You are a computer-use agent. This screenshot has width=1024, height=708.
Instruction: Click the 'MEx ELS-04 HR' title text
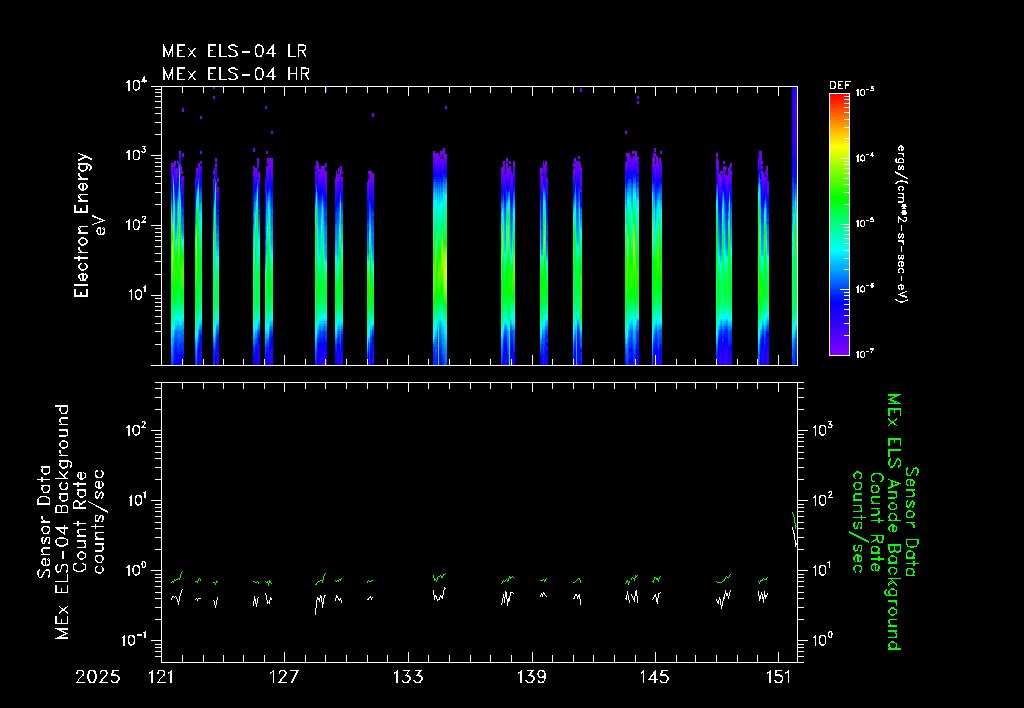(x=236, y=74)
